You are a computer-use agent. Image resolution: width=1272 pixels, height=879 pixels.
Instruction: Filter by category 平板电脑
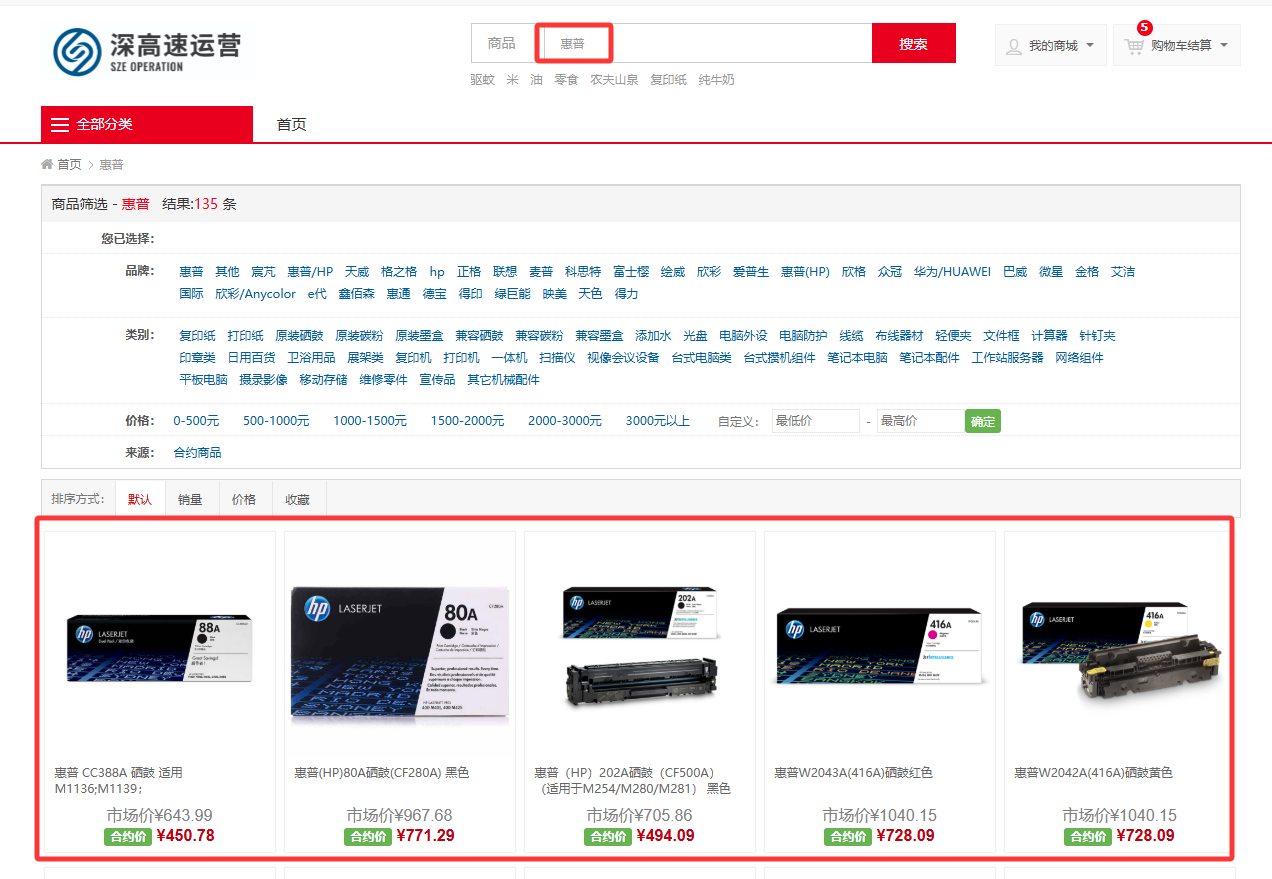pos(203,380)
